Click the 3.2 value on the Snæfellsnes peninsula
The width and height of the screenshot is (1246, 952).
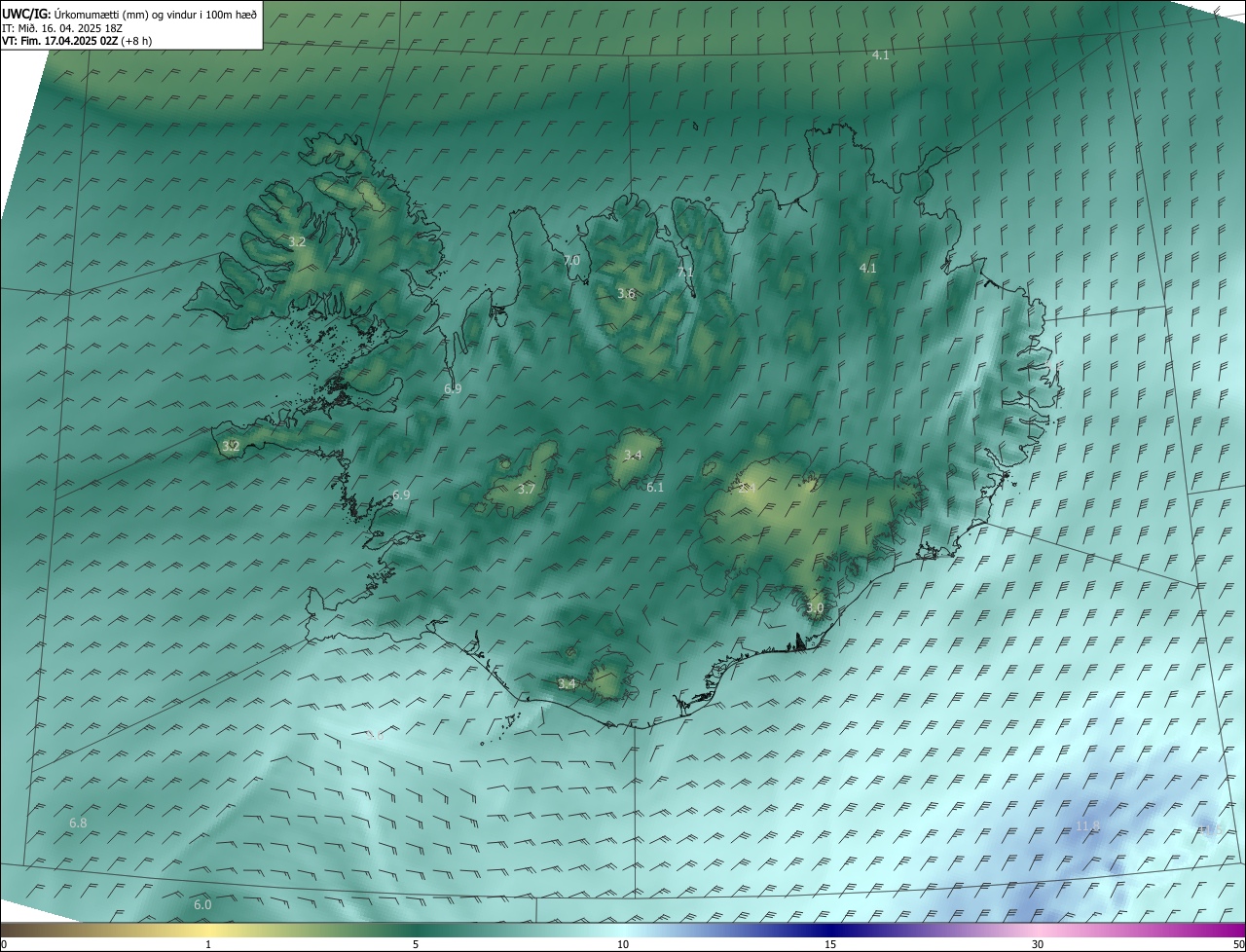(231, 447)
